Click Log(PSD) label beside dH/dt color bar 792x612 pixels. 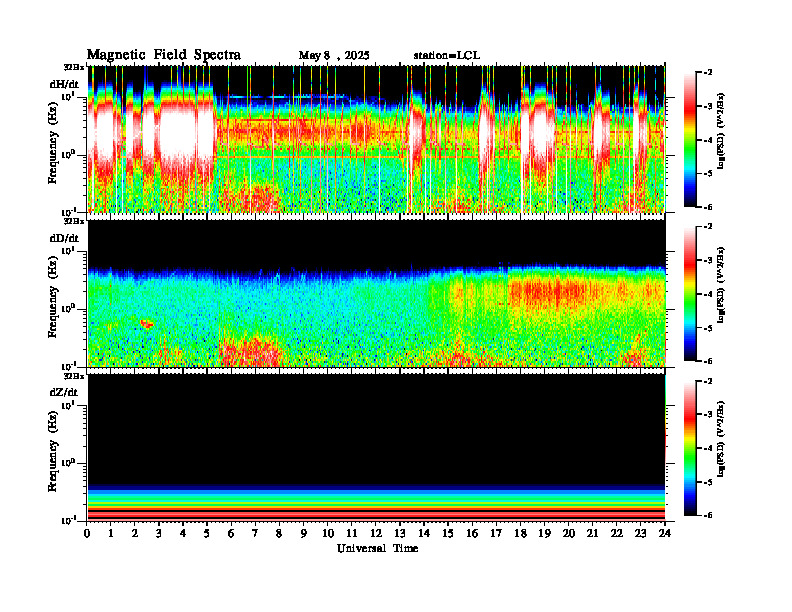tap(720, 131)
